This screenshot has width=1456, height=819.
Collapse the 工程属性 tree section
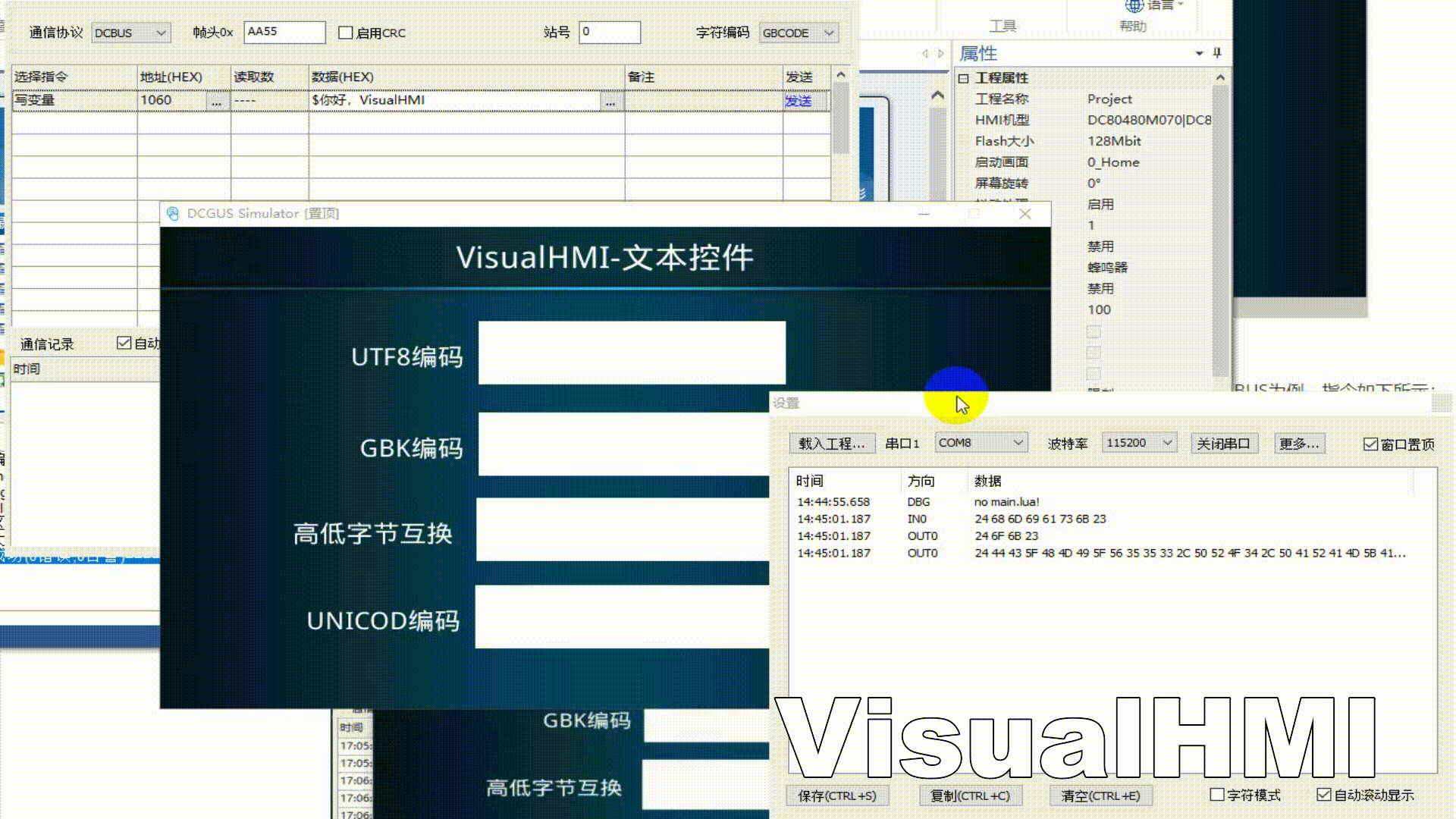[963, 78]
